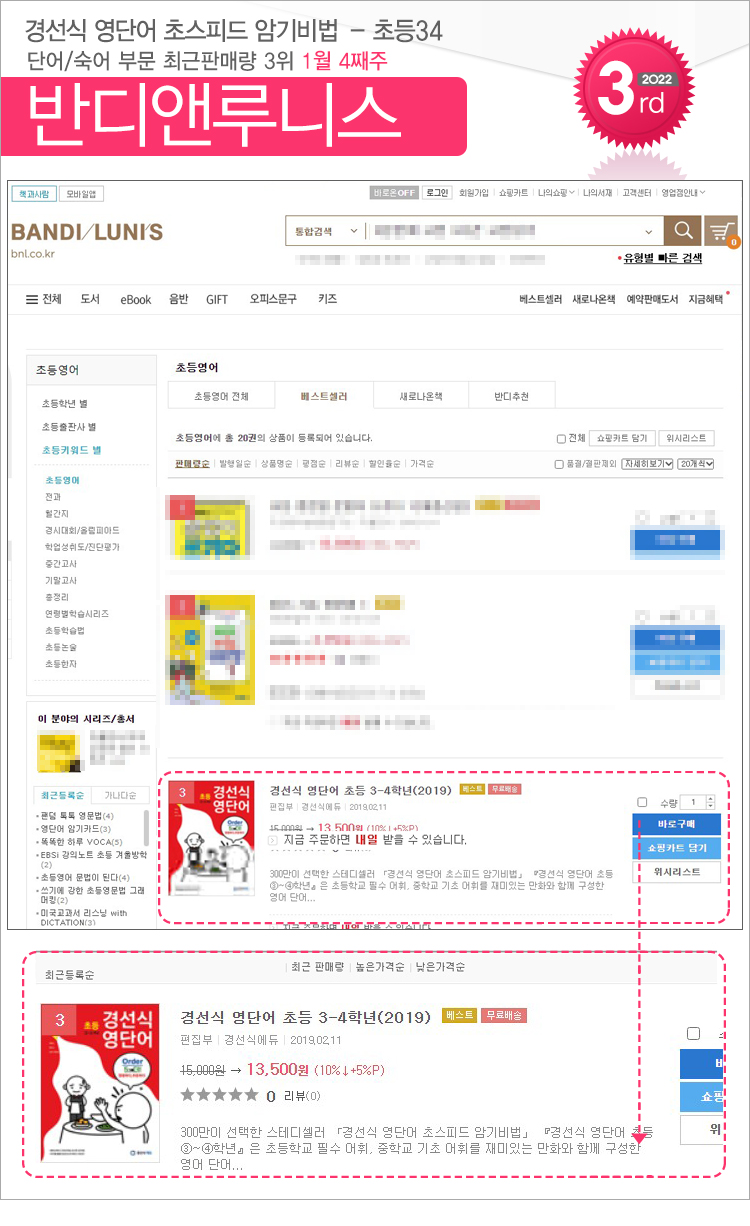The image size is (750, 1226).
Task: Toggle the 바로온OFF switch
Action: click(394, 192)
